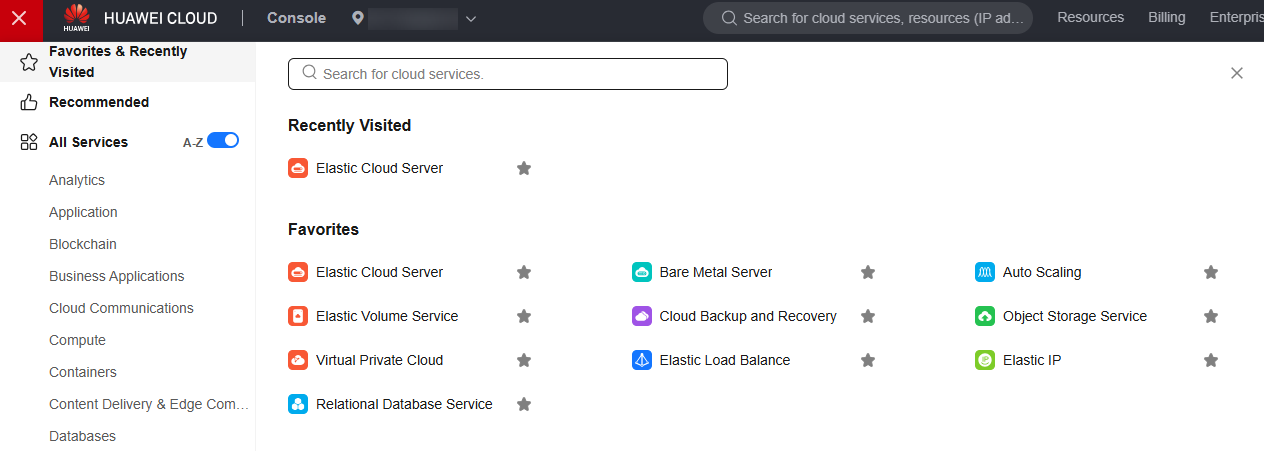Open Elastic Cloud Server under Favorites
The image size is (1264, 451).
pos(379,272)
